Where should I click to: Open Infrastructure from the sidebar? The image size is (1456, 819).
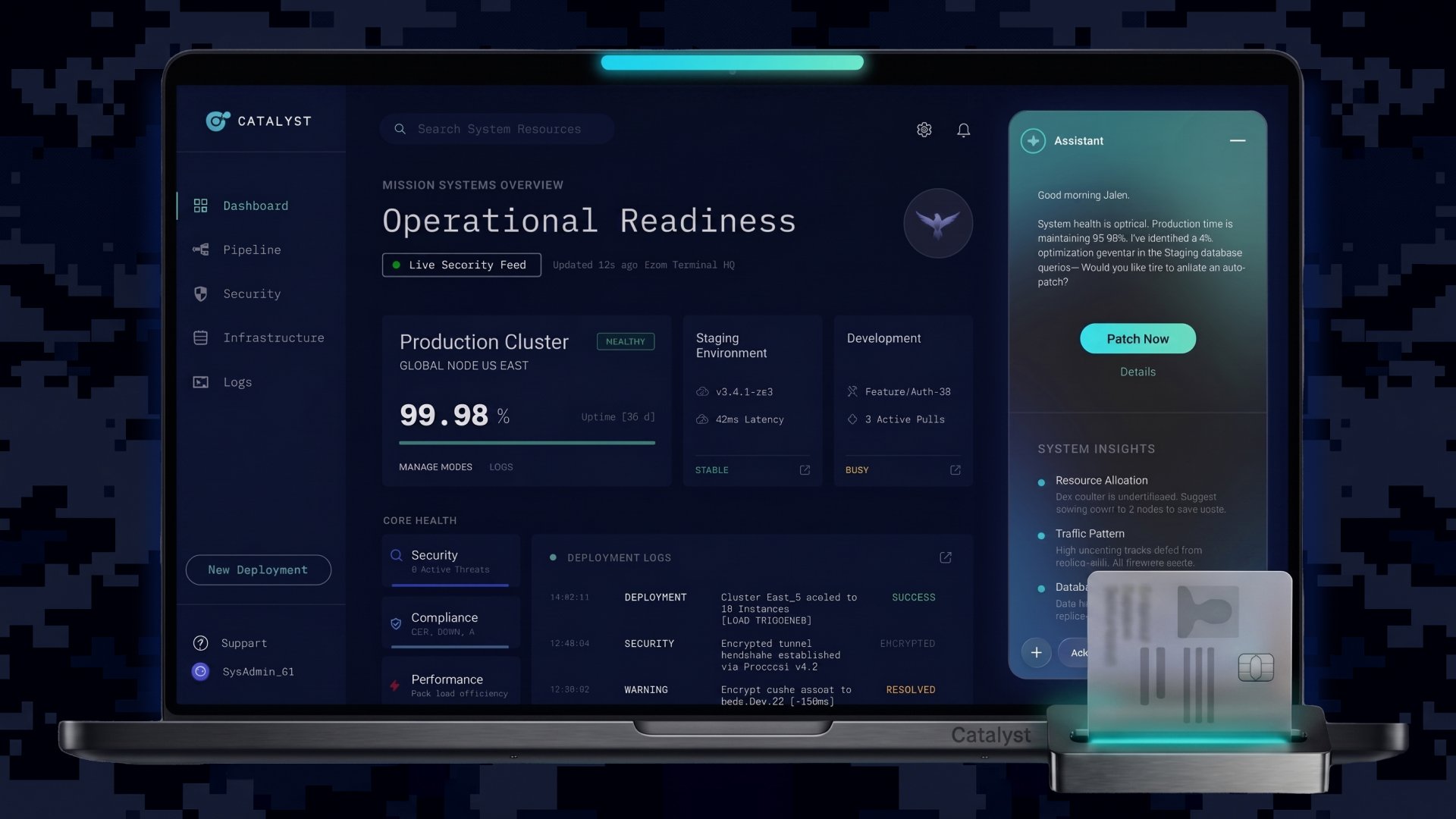coord(273,337)
